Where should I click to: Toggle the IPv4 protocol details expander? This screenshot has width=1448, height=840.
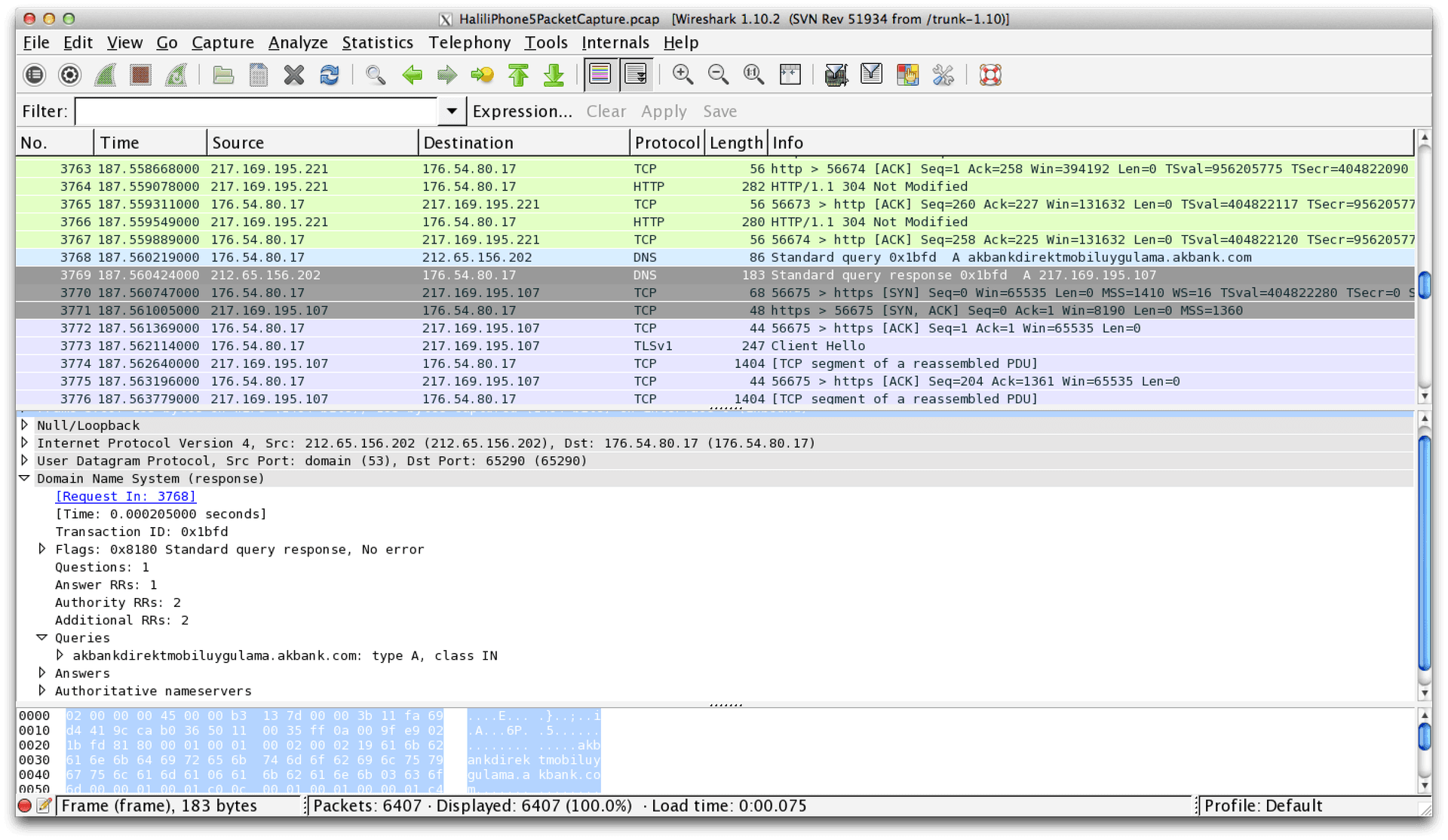pos(25,443)
